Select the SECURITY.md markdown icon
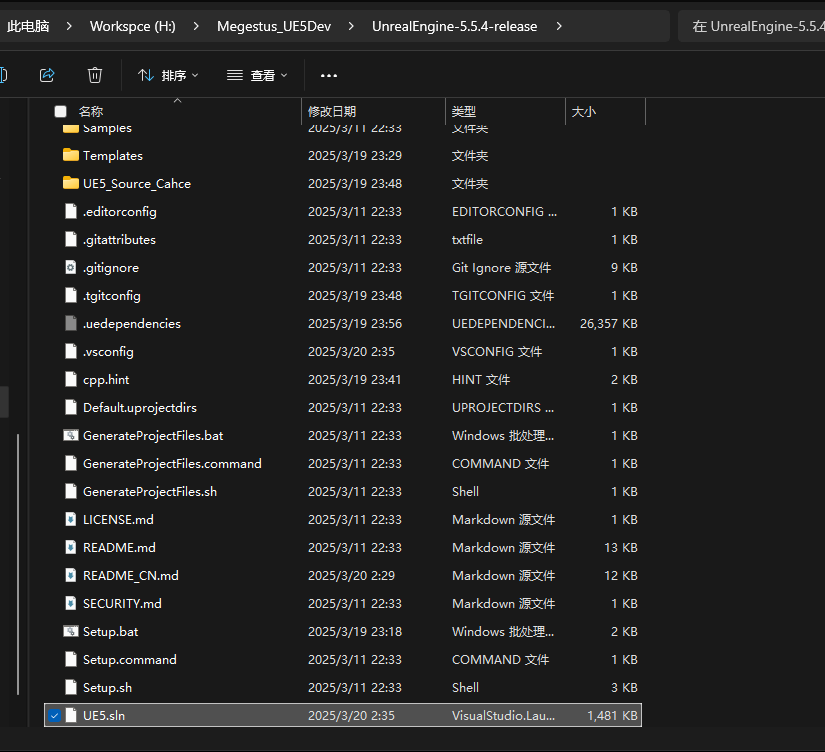 [71, 604]
